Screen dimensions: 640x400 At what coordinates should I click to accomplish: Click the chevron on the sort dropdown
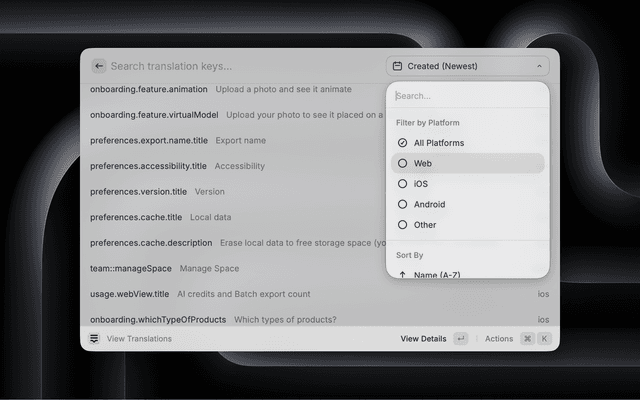point(539,66)
